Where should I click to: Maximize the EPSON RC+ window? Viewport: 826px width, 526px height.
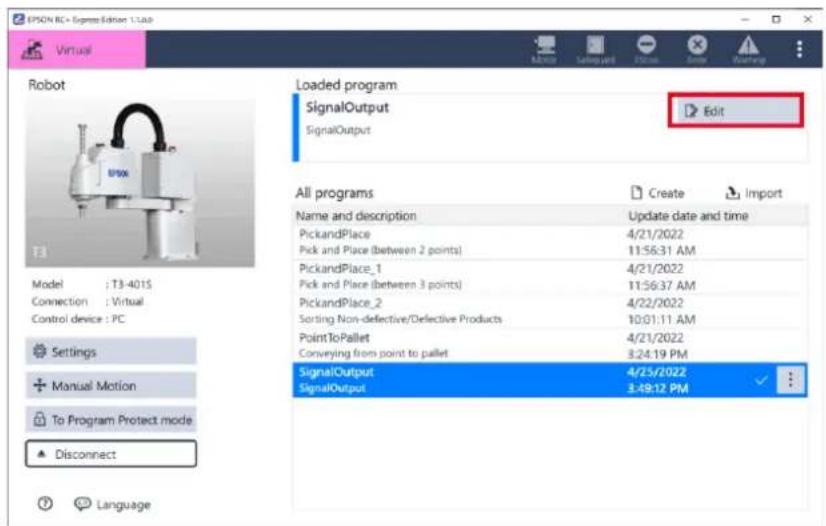(776, 19)
